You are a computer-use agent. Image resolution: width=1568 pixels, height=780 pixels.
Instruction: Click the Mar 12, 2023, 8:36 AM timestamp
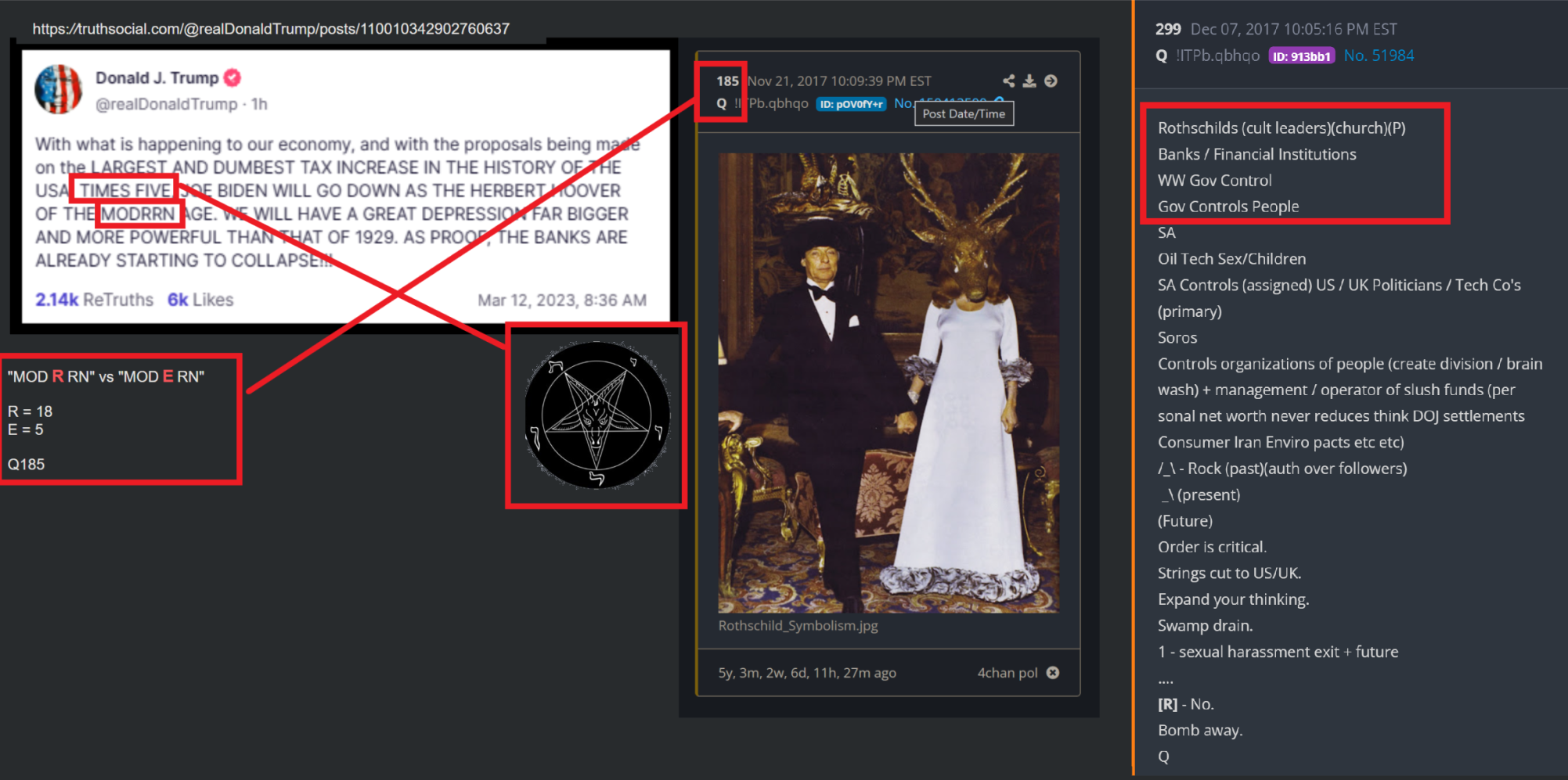click(562, 300)
